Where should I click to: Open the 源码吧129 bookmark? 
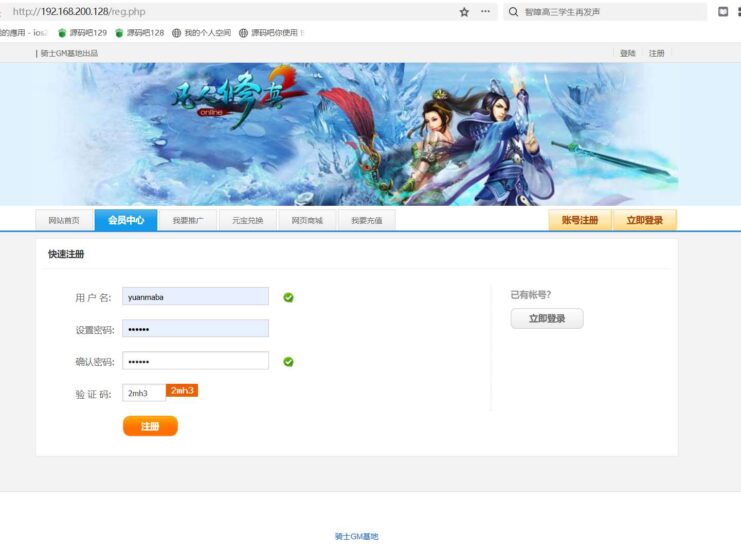82,33
